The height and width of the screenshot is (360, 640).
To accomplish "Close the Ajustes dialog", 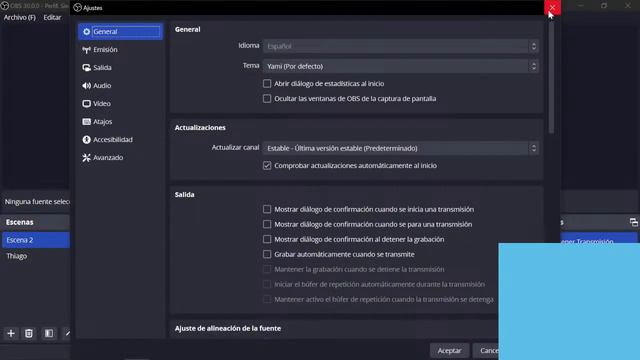I will click(x=552, y=7).
